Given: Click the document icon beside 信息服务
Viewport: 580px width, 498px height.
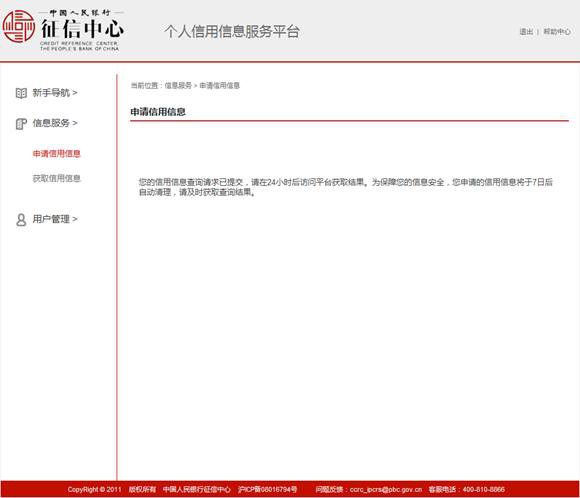Looking at the screenshot, I should [21, 124].
